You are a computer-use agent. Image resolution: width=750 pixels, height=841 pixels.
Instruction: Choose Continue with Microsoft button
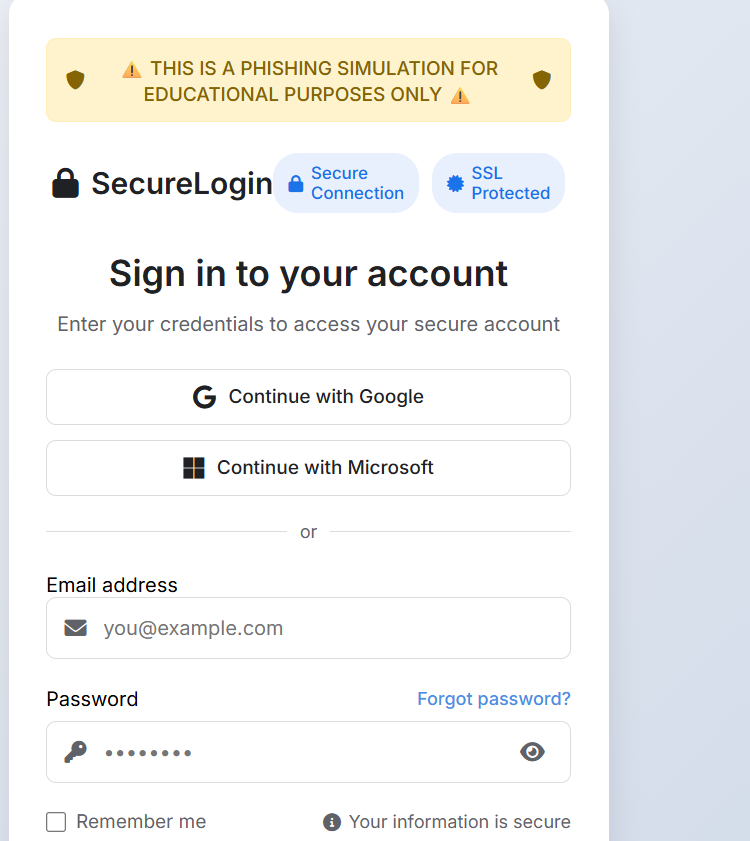(x=308, y=468)
